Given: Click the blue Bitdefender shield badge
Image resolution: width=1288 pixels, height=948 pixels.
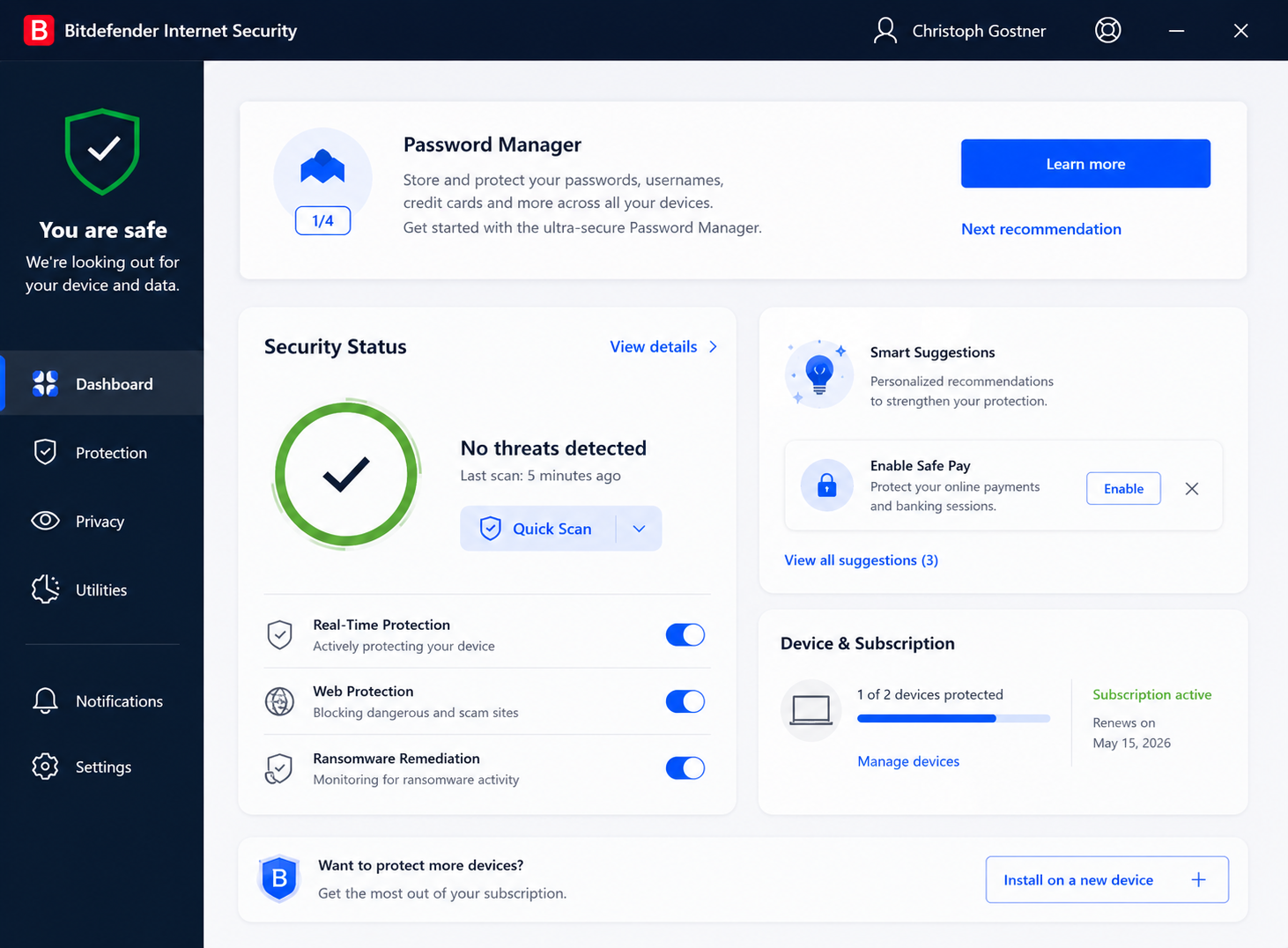Looking at the screenshot, I should (x=279, y=878).
